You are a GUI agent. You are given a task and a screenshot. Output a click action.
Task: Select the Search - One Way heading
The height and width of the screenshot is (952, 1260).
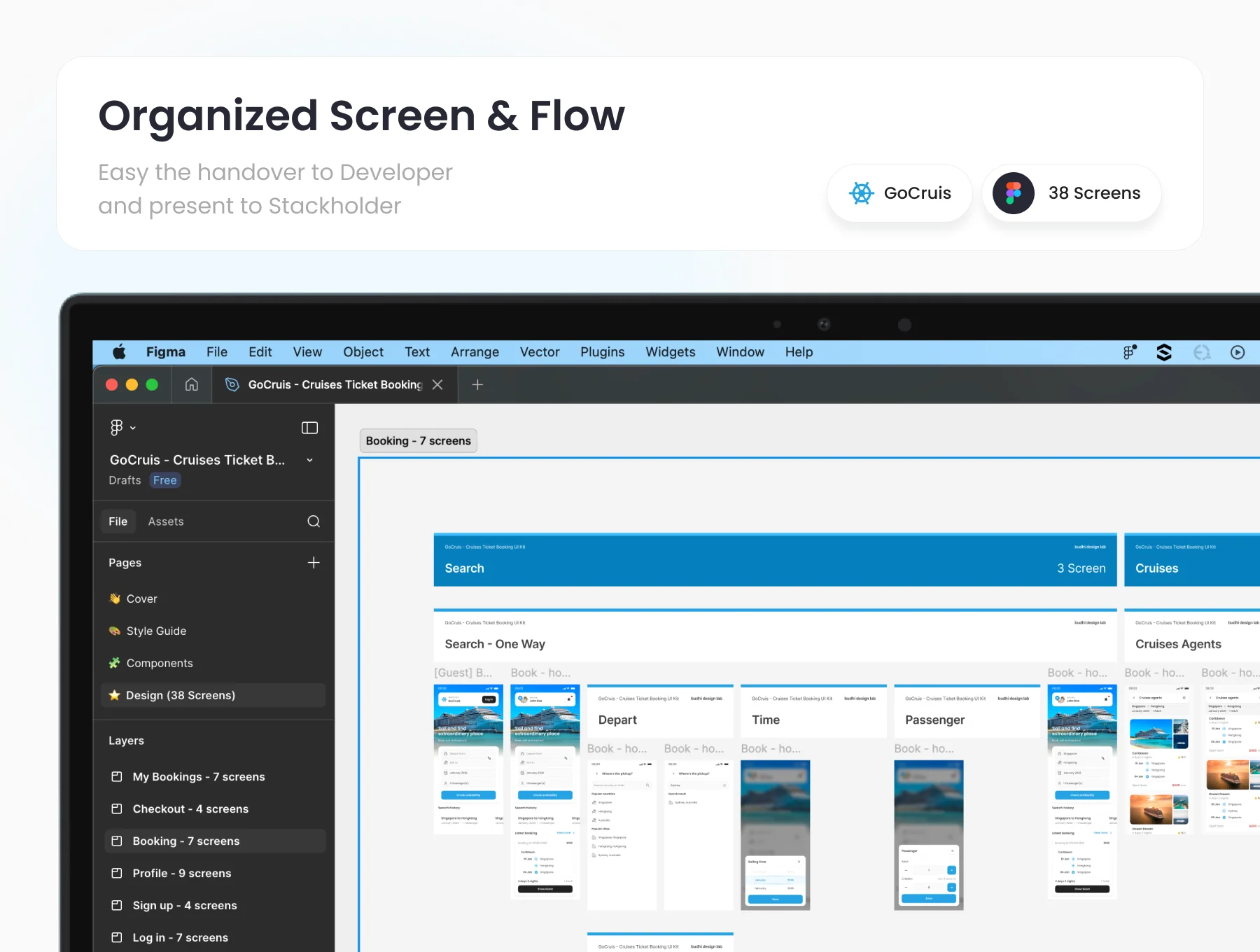[x=495, y=644]
